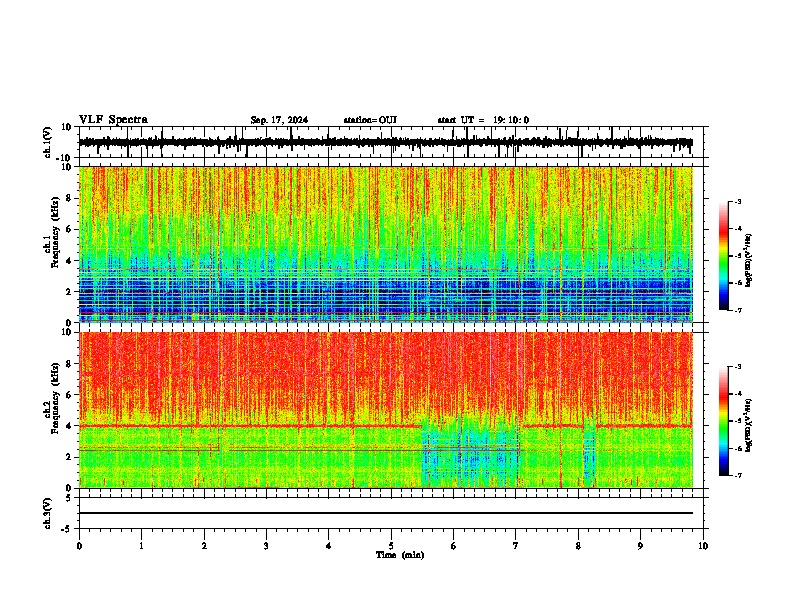Screen dimensions: 792x612
Task: Click the red 4 kHz line in ch.2 spectrogram
Action: click(250, 426)
